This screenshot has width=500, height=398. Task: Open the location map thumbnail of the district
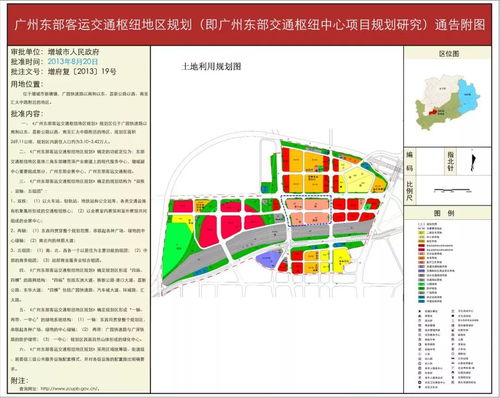447,103
